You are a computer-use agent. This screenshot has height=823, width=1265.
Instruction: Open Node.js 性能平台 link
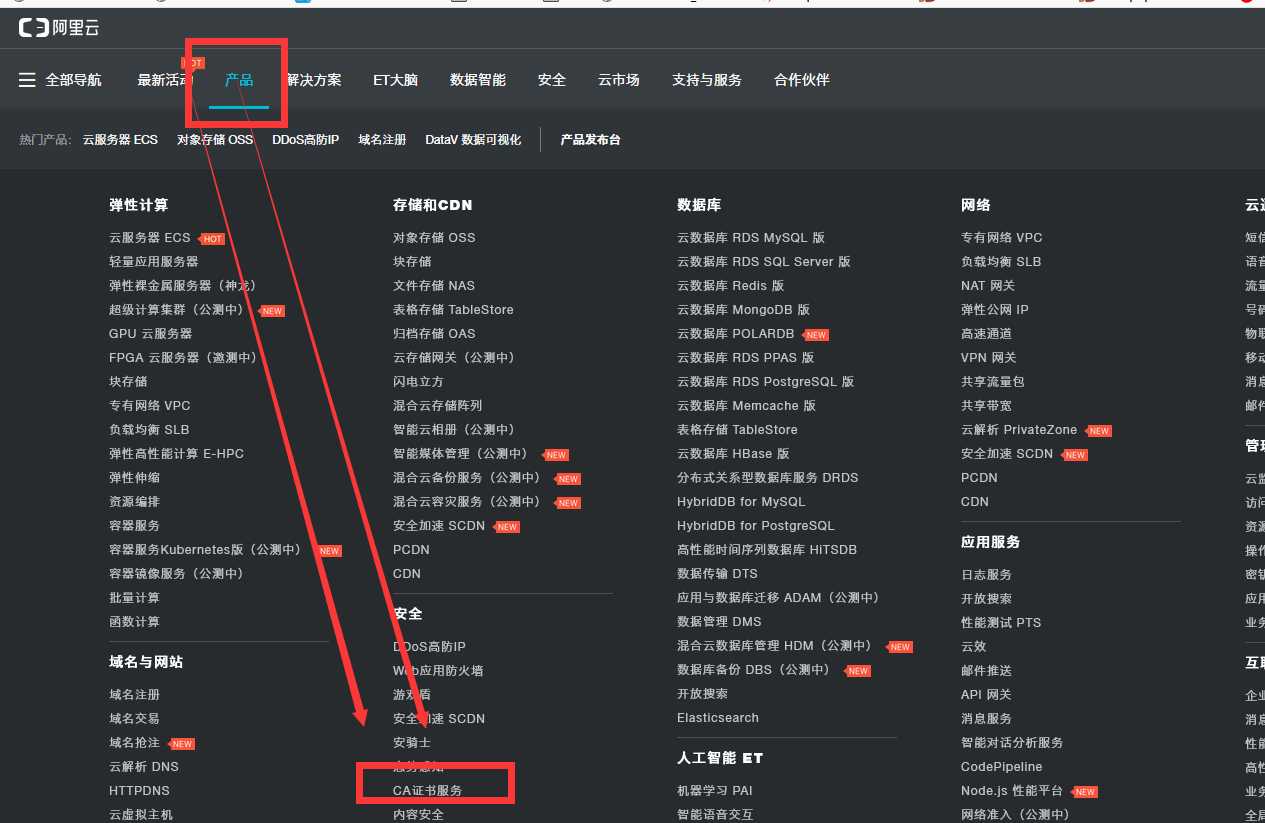pyautogui.click(x=1012, y=791)
